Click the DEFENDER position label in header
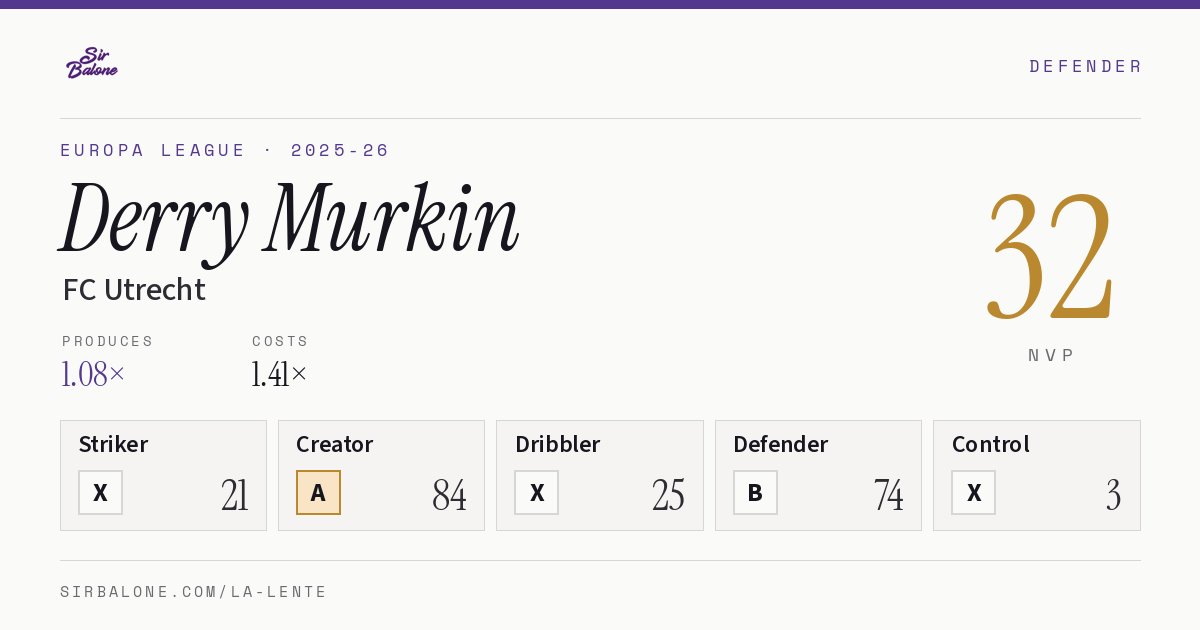The width and height of the screenshot is (1200, 630). tap(1085, 66)
